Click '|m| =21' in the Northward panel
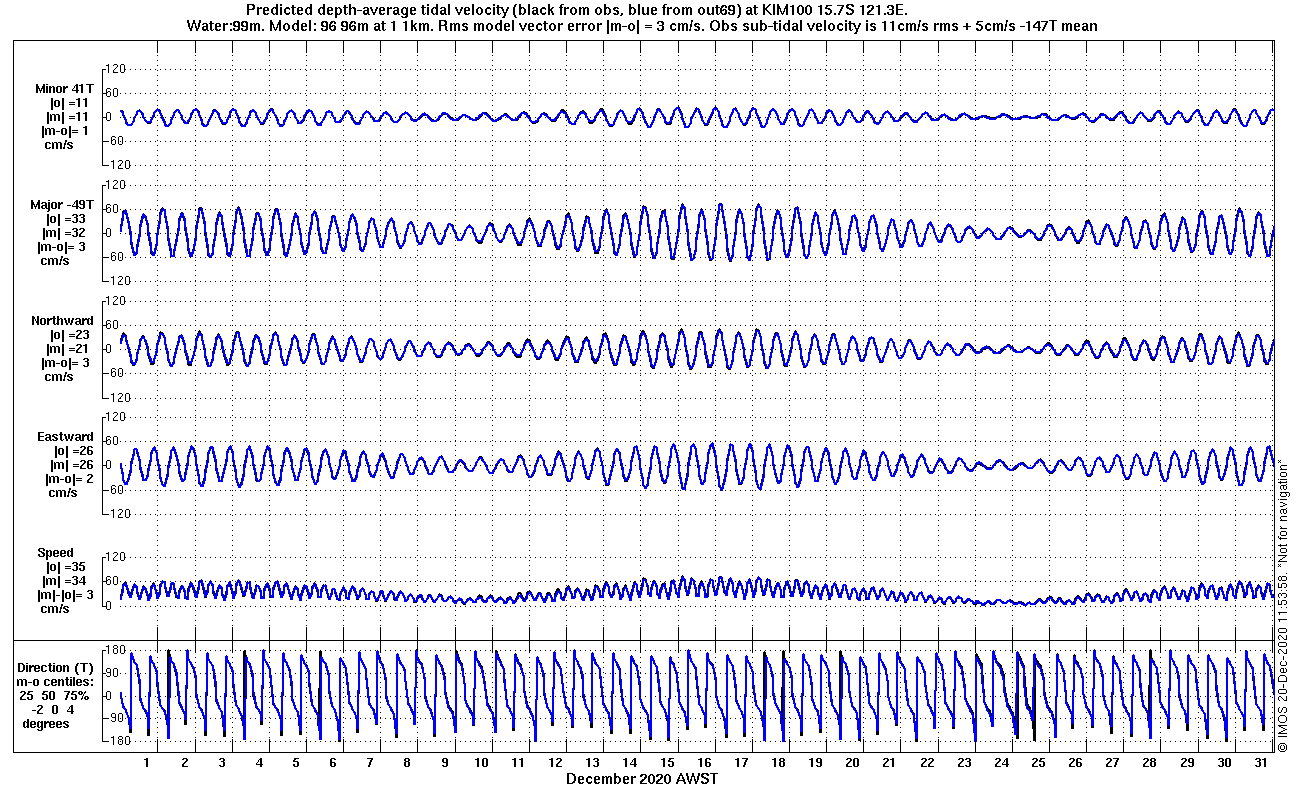This screenshot has width=1300, height=800. (x=69, y=349)
